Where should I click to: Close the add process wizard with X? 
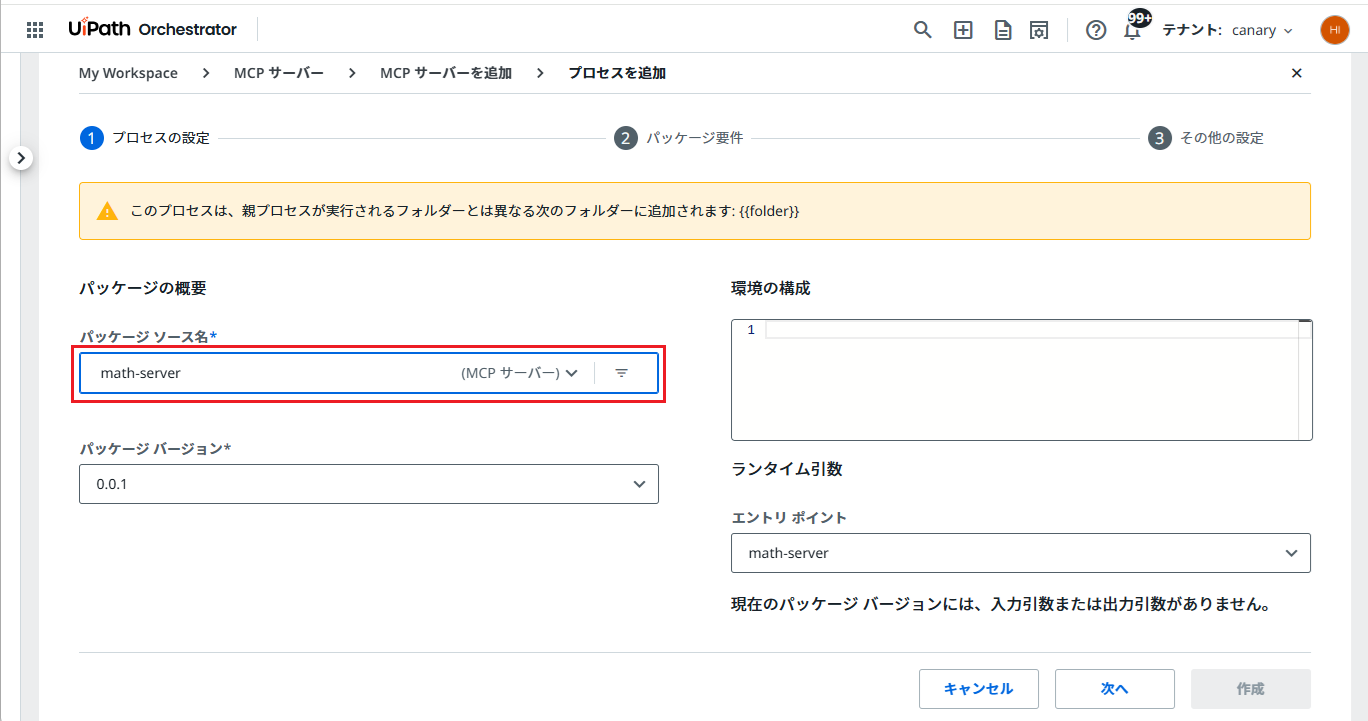click(1297, 73)
